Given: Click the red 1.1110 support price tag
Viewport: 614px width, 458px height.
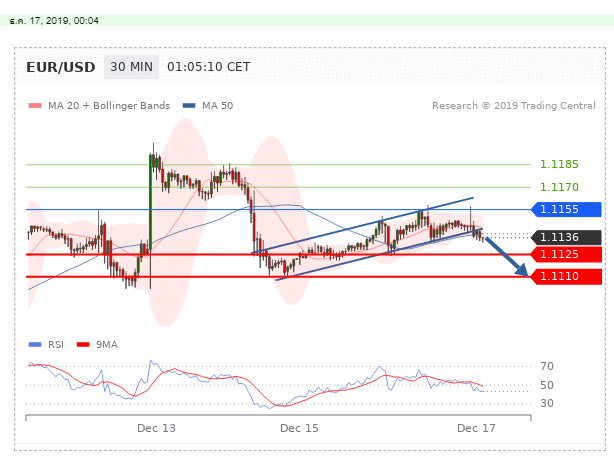Looking at the screenshot, I should tap(566, 277).
